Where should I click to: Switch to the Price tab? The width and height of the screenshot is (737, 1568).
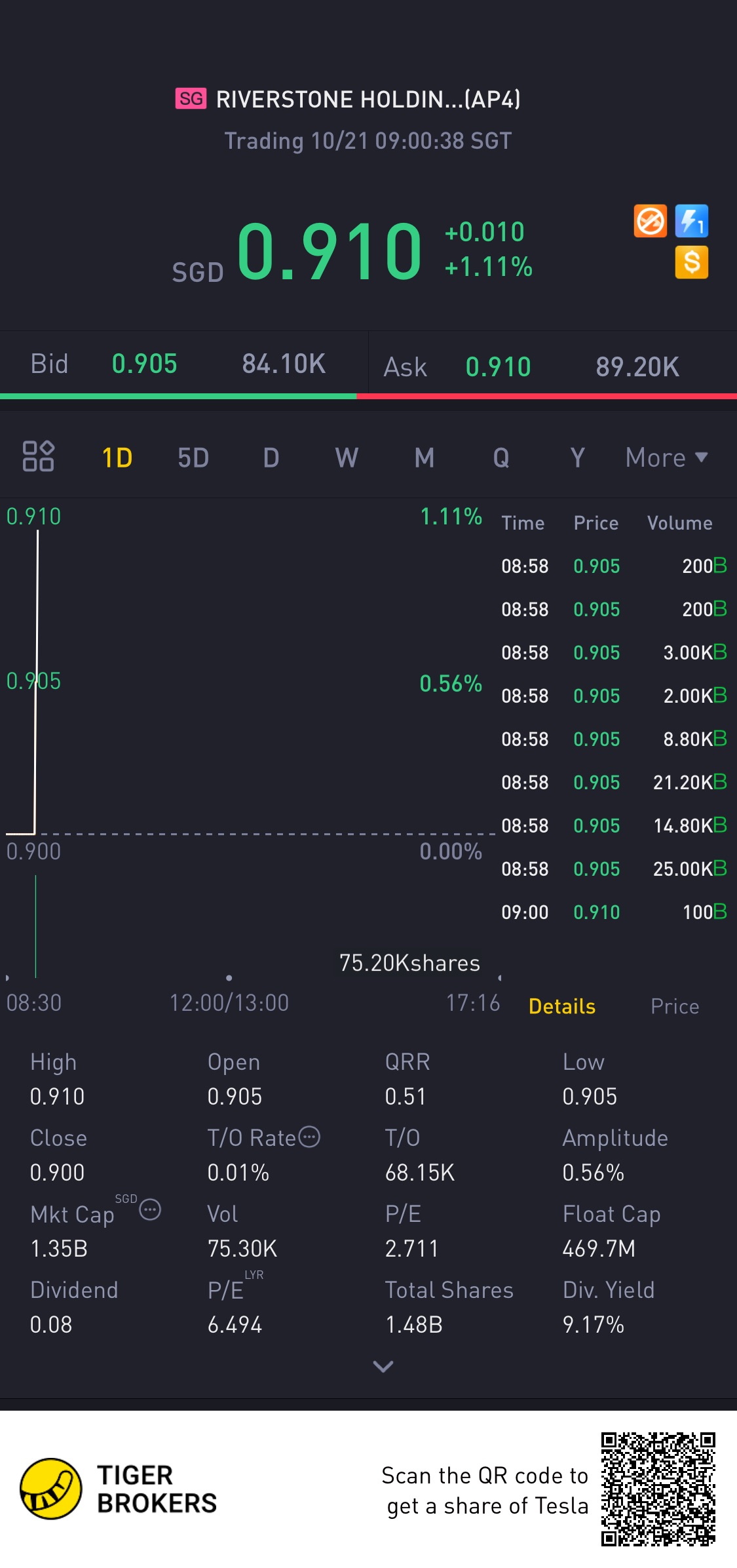click(674, 1006)
